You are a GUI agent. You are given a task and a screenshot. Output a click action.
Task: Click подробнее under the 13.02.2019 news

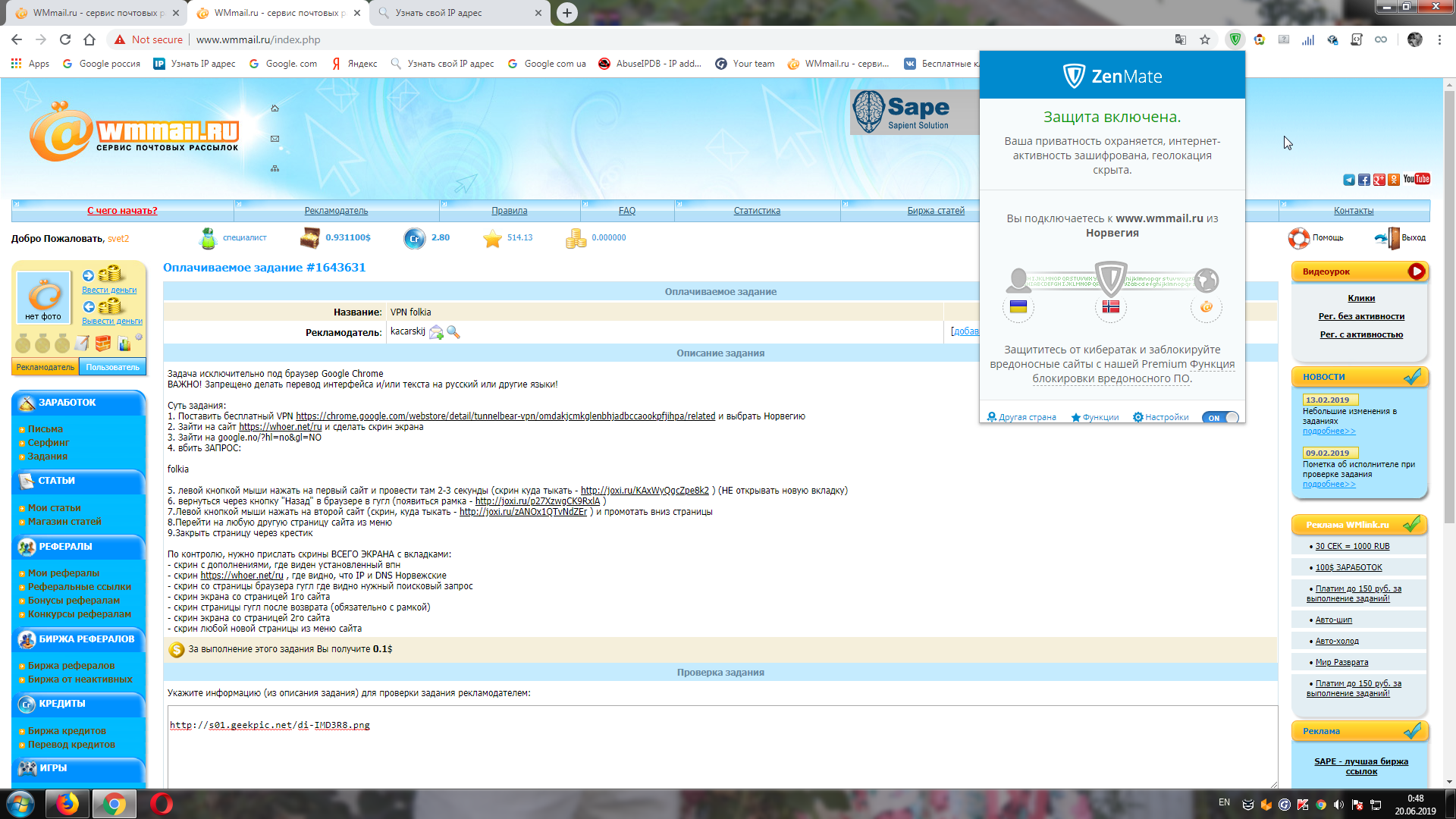(x=1329, y=431)
